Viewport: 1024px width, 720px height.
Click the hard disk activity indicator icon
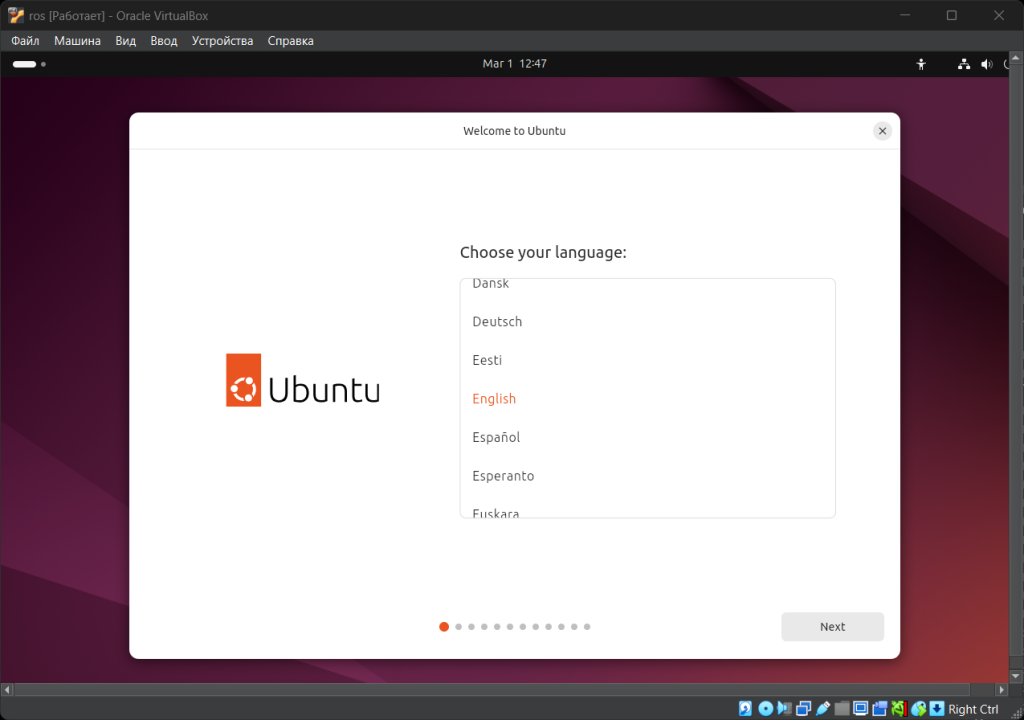point(745,708)
